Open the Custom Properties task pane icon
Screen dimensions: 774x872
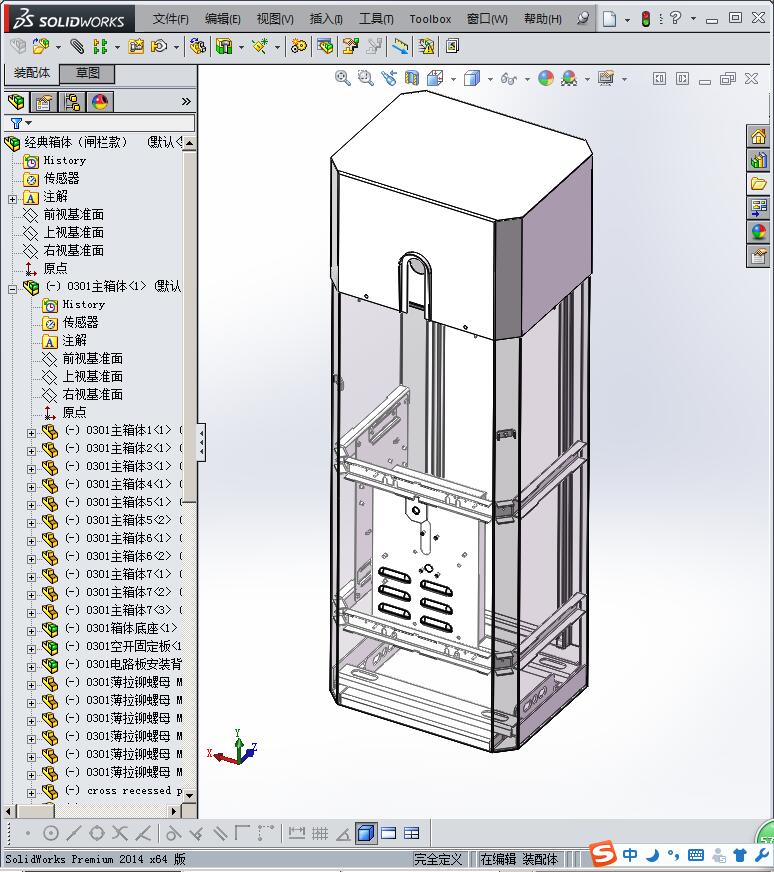pyautogui.click(x=759, y=256)
